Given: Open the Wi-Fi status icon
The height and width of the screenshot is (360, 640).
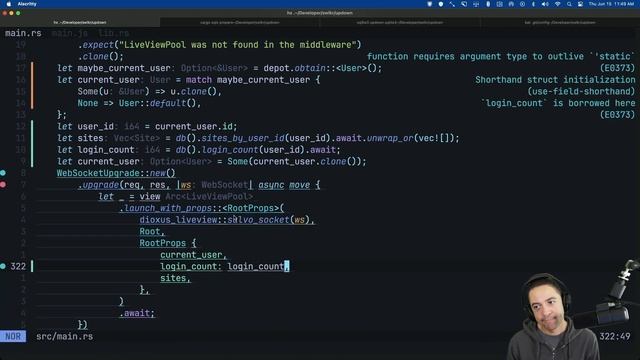Looking at the screenshot, I should pyautogui.click(x=558, y=4).
